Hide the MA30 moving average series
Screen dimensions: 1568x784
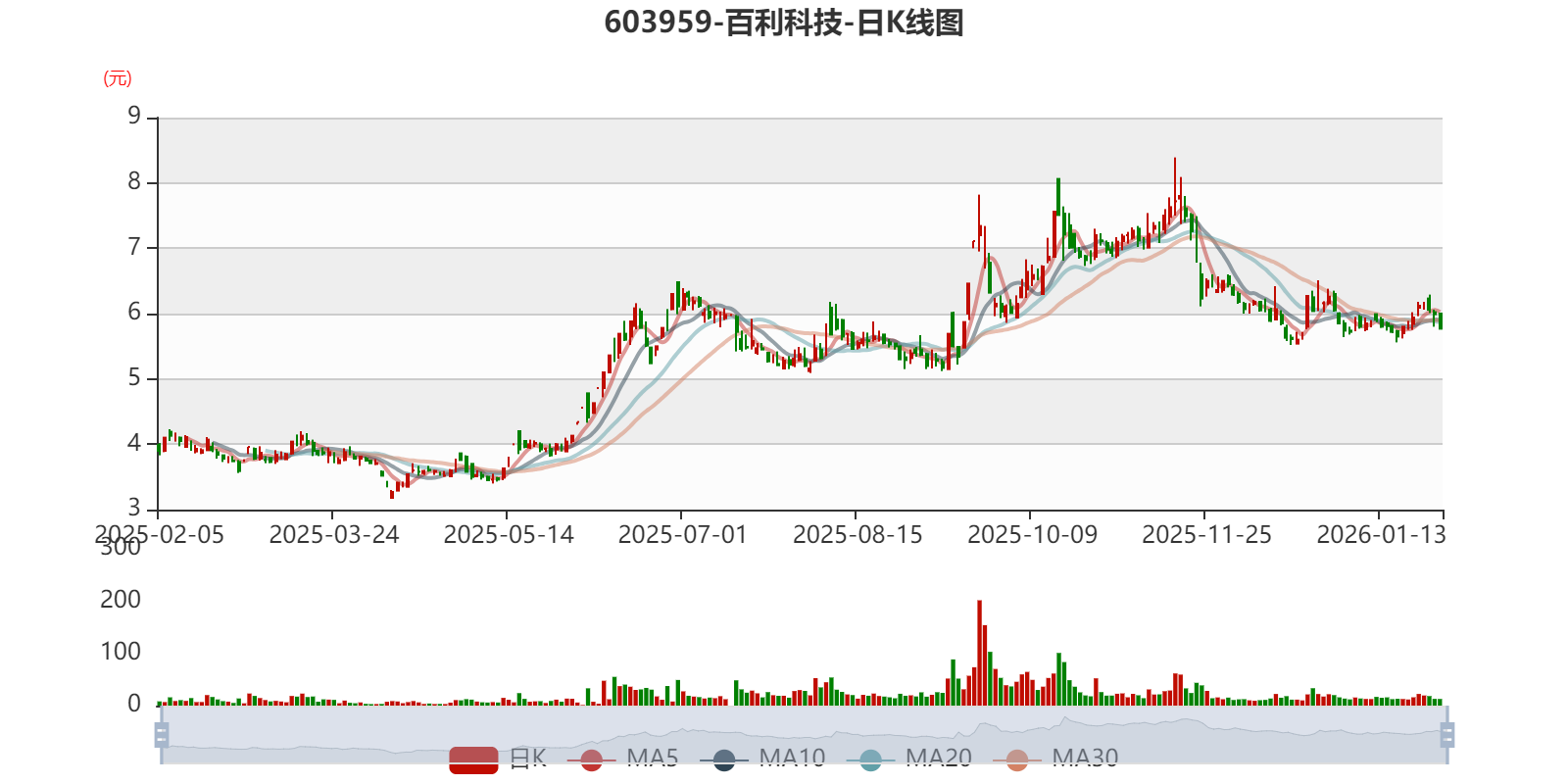click(1055, 759)
